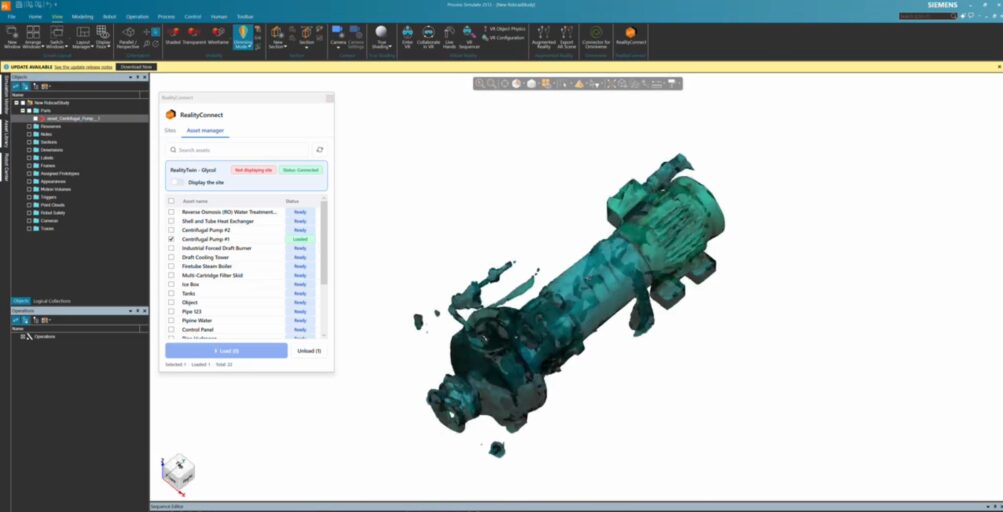Open Connector for Omniverse

pyautogui.click(x=596, y=36)
